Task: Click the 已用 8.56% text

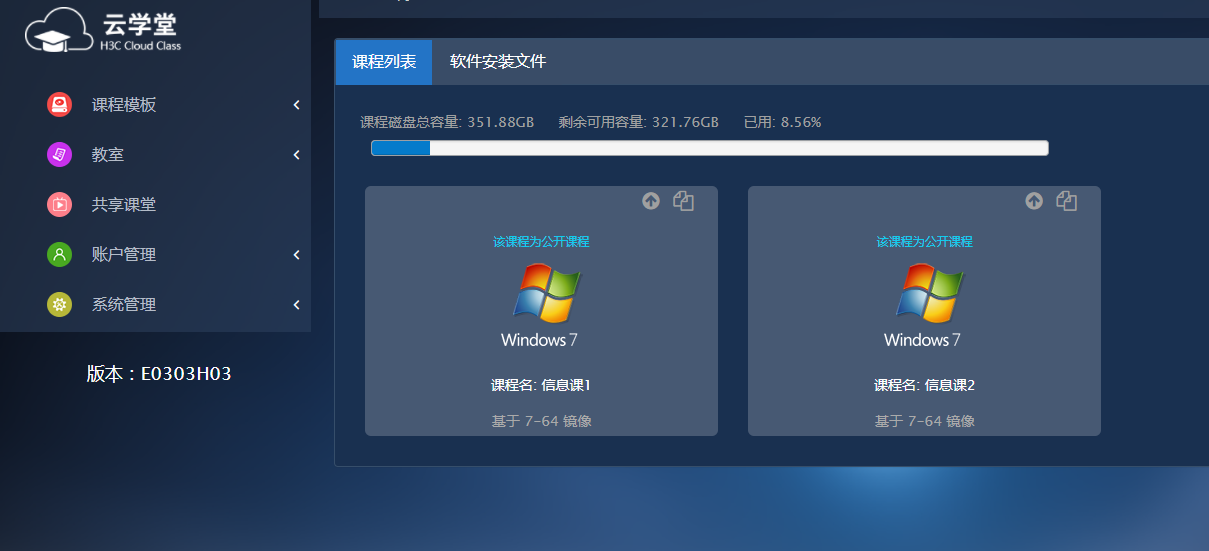Action: 783,122
